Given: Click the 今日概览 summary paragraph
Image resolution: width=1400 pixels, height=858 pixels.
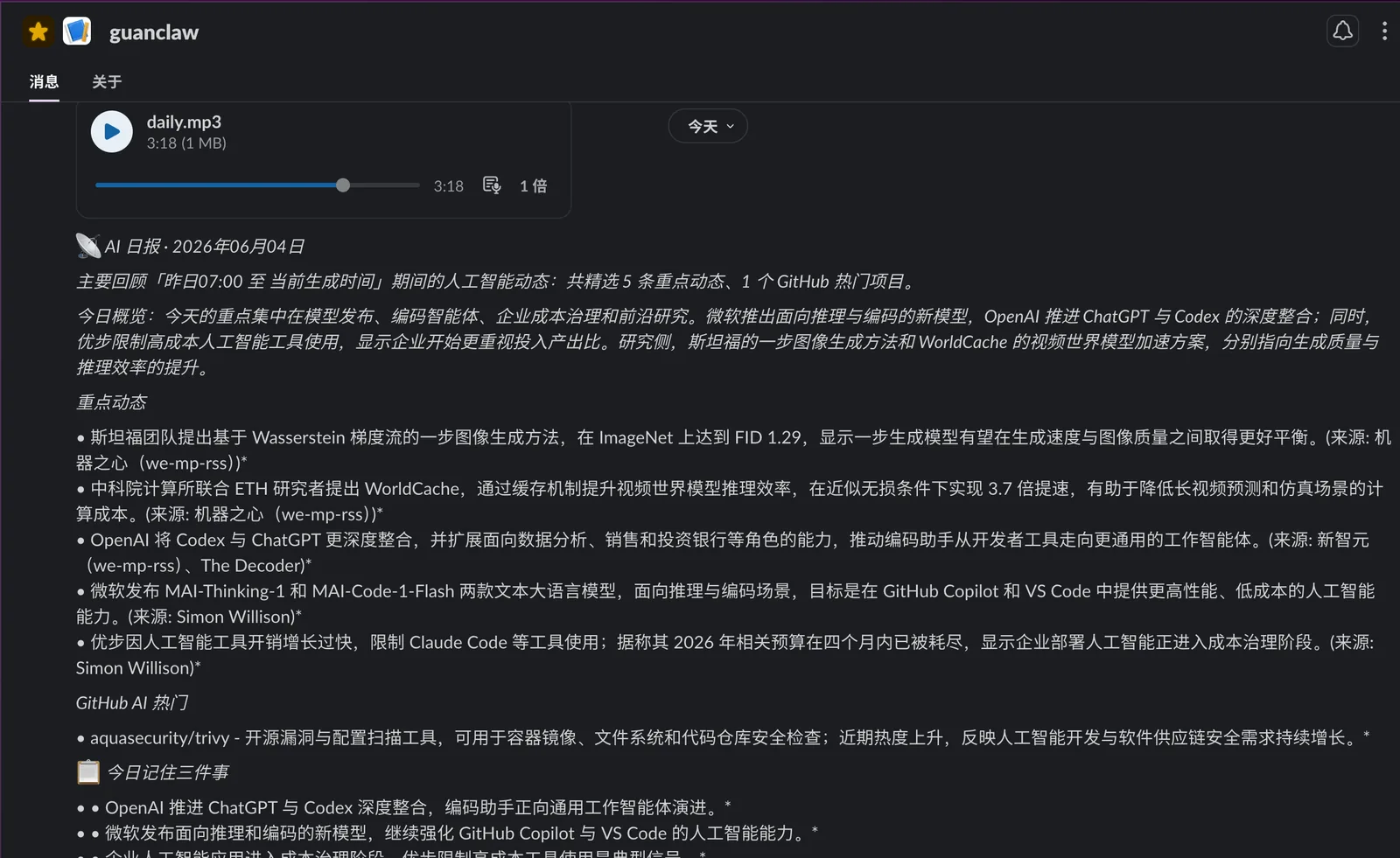Looking at the screenshot, I should coord(728,342).
